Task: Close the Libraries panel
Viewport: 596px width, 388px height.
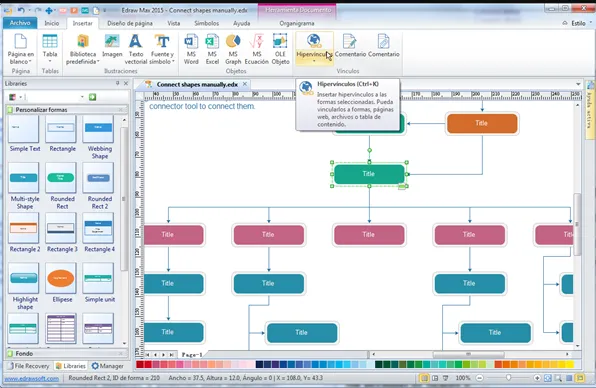Action: point(126,83)
